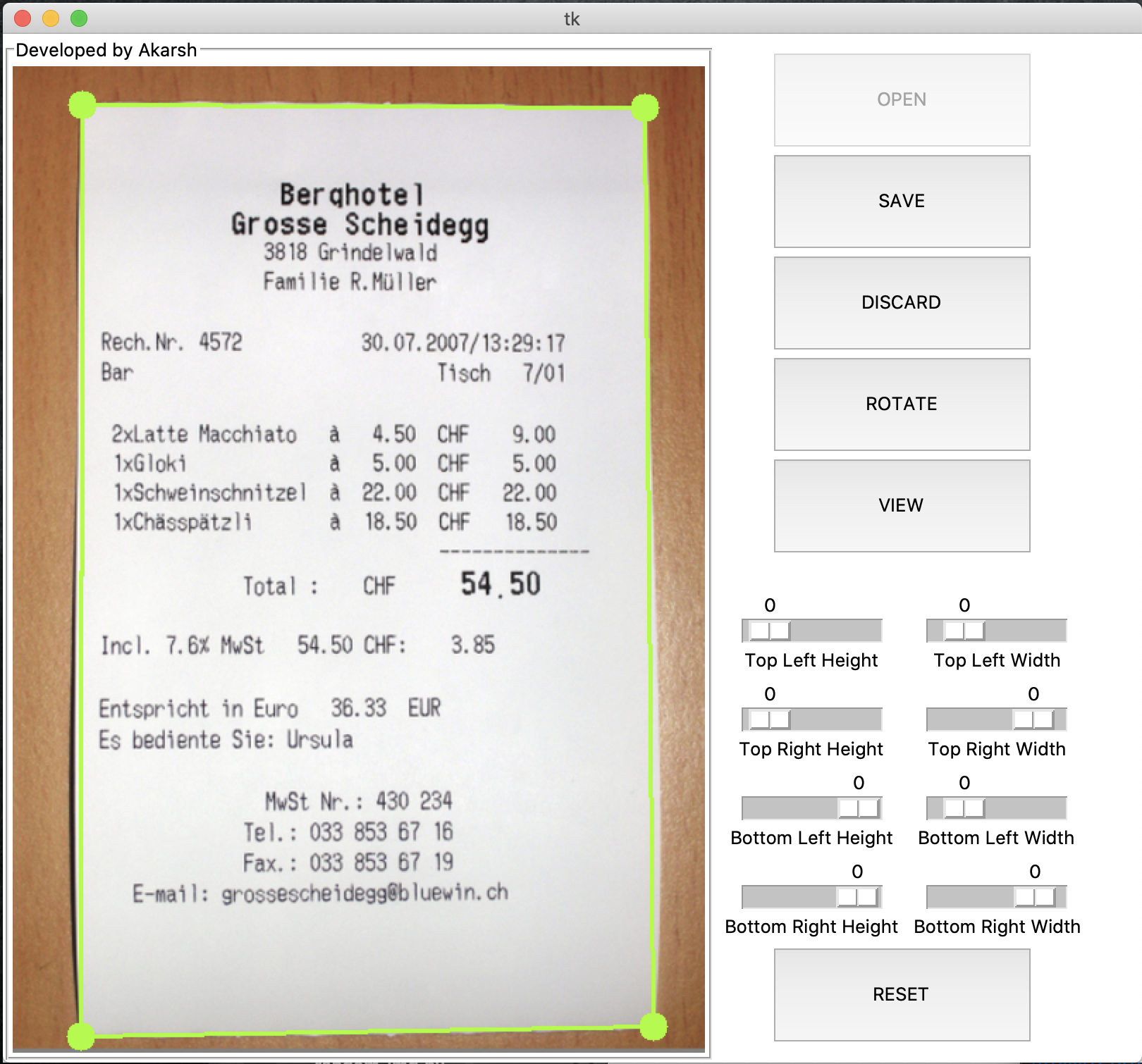This screenshot has width=1142, height=1064.
Task: Save the scanned receipt with SAVE
Action: 902,202
